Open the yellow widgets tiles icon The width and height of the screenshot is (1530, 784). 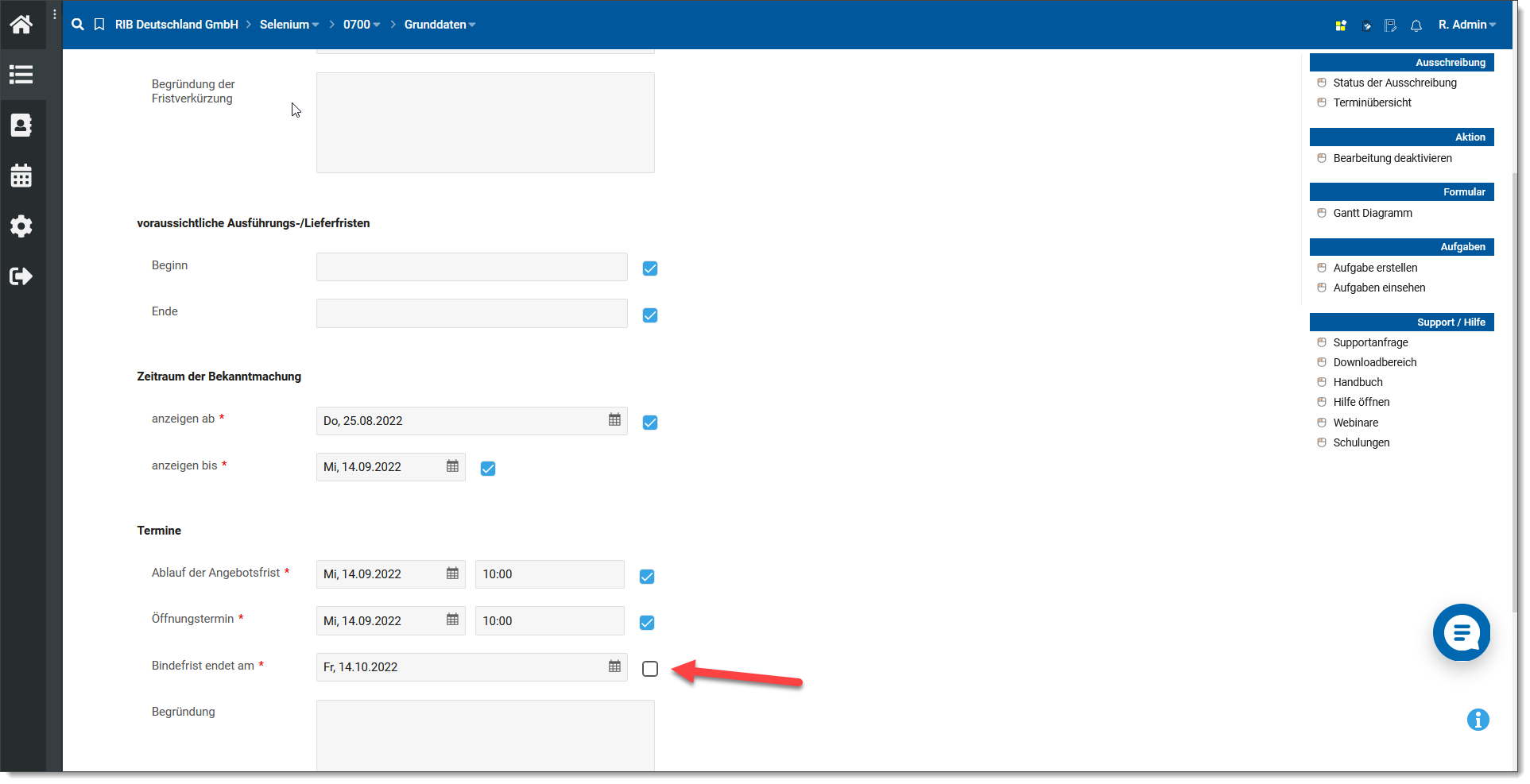(1341, 25)
